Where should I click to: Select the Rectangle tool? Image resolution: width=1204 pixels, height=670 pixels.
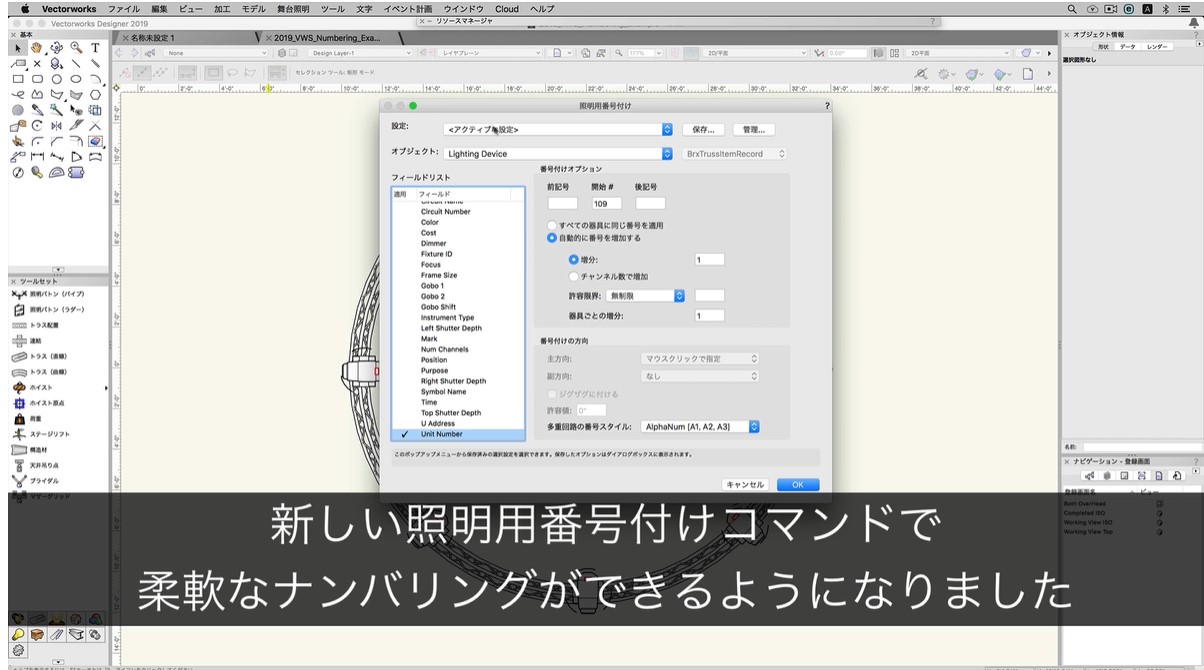[x=17, y=79]
